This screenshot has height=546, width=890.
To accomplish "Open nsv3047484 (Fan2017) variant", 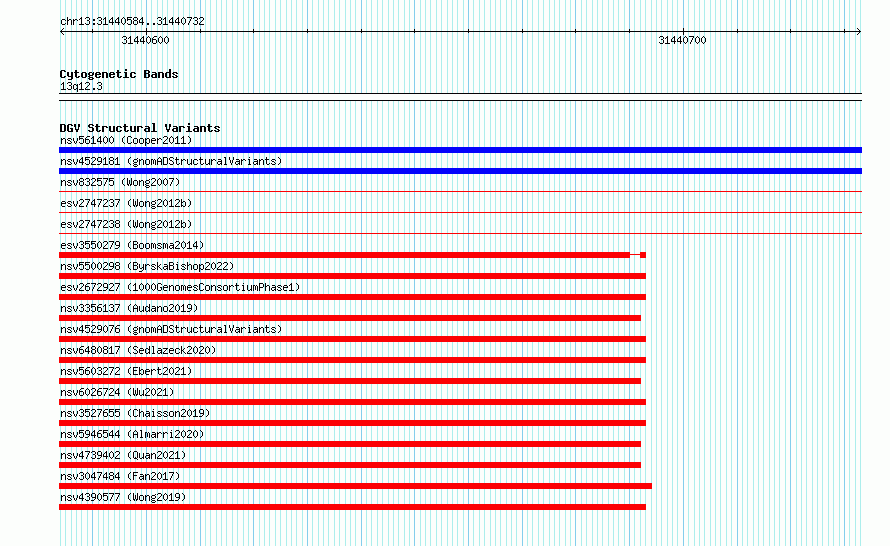I will 120,476.
